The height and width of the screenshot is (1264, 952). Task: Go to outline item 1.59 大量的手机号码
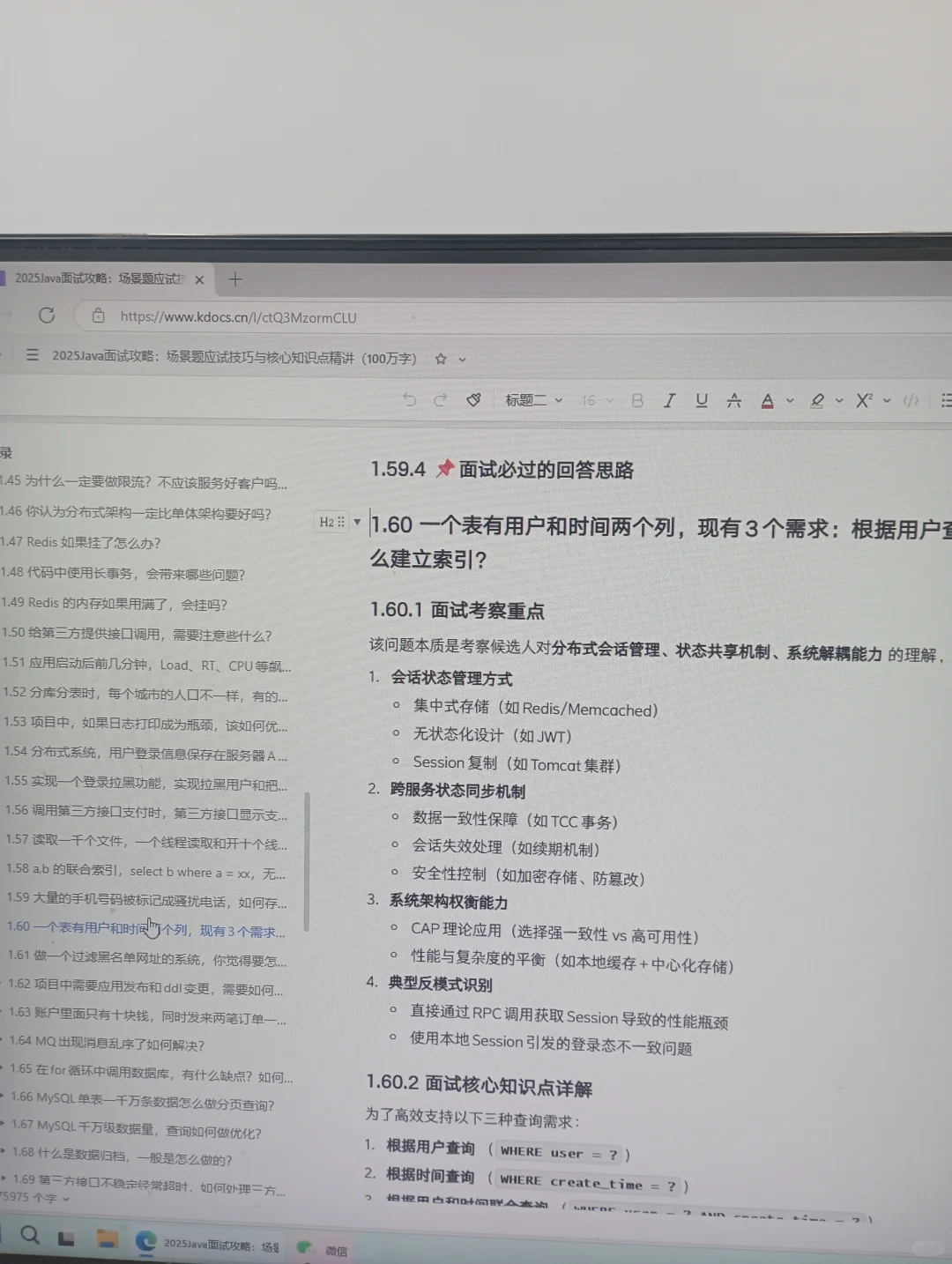tap(147, 900)
